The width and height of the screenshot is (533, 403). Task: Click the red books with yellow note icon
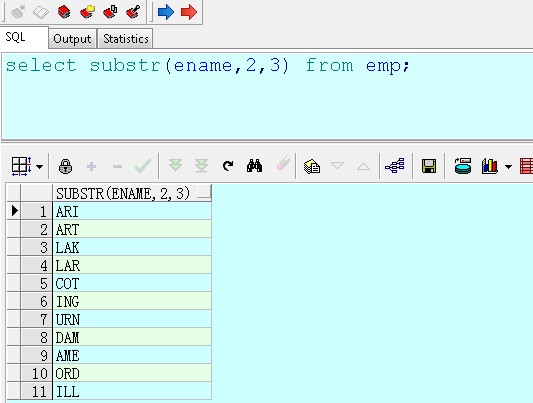pyautogui.click(x=87, y=12)
